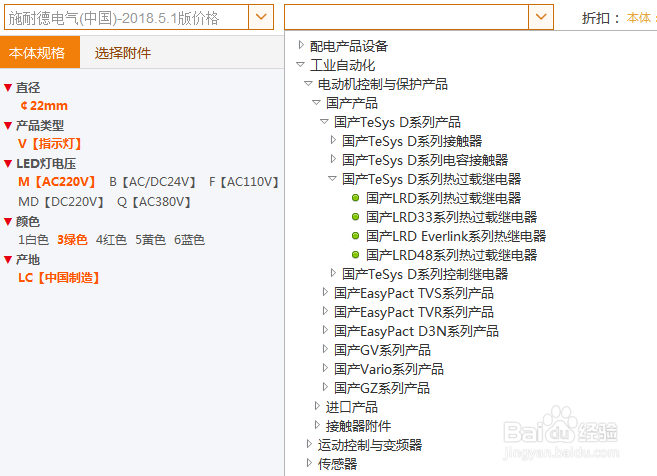
Task: Expand the 国产TeSys D系列控制继电器 node arrow
Action: [x=333, y=273]
